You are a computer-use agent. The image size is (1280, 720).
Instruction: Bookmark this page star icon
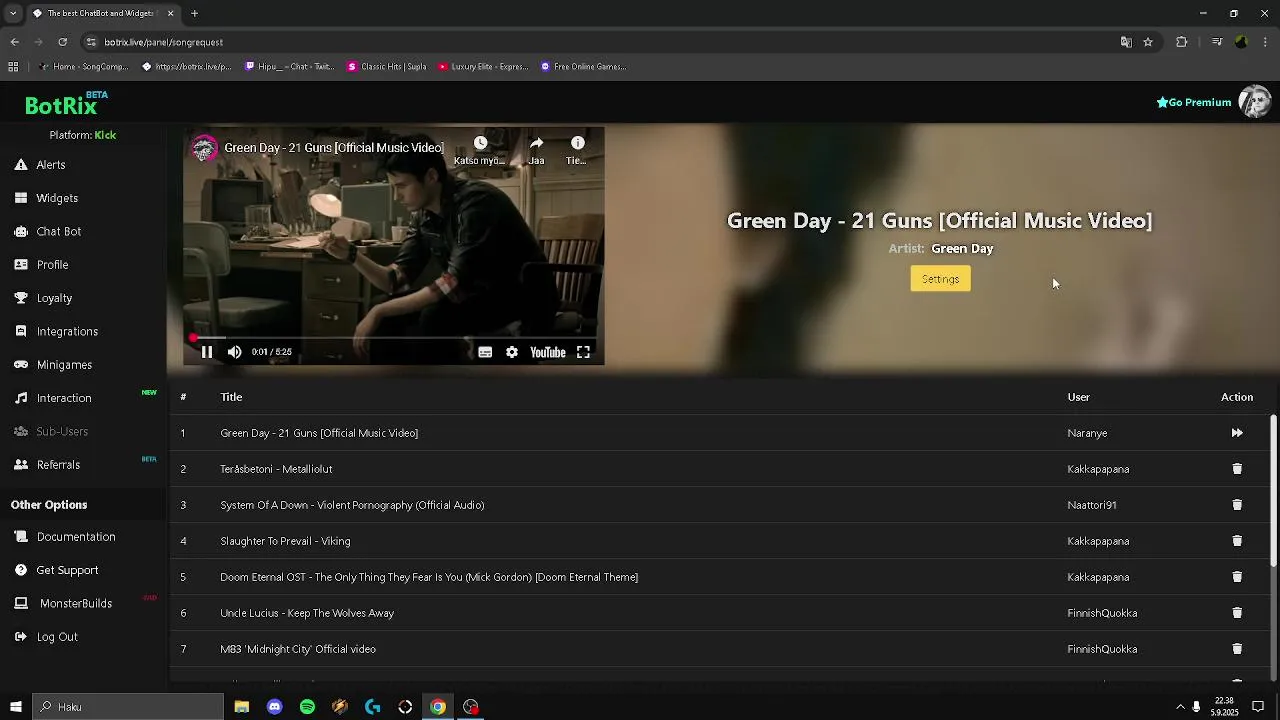point(1148,42)
